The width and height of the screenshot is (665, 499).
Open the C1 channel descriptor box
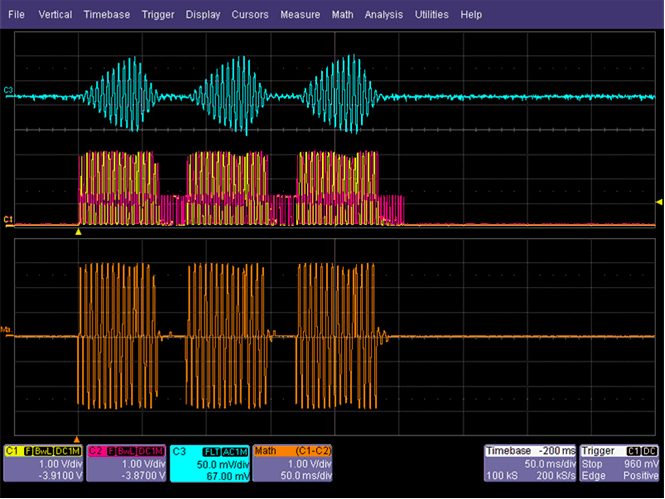(x=44, y=463)
